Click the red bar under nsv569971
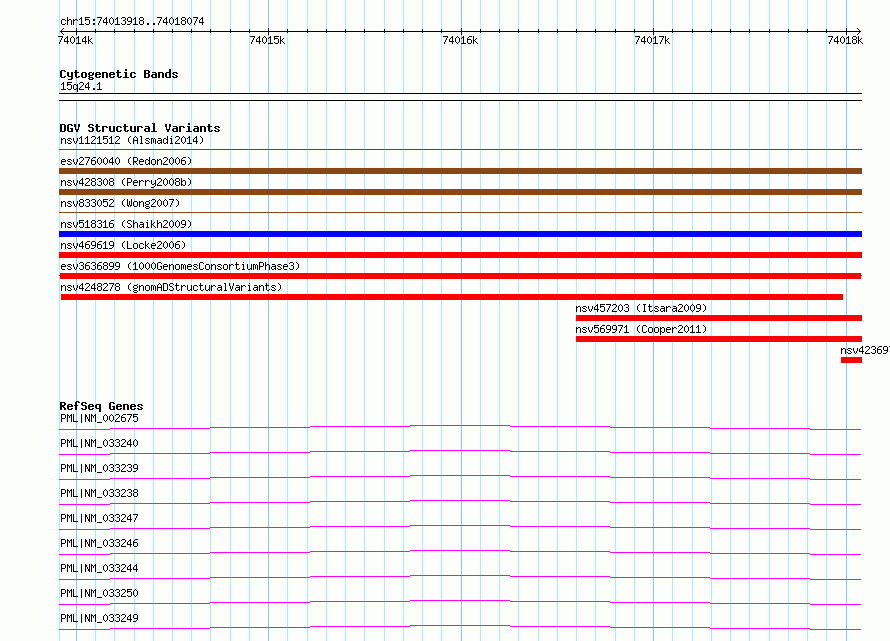 [719, 339]
